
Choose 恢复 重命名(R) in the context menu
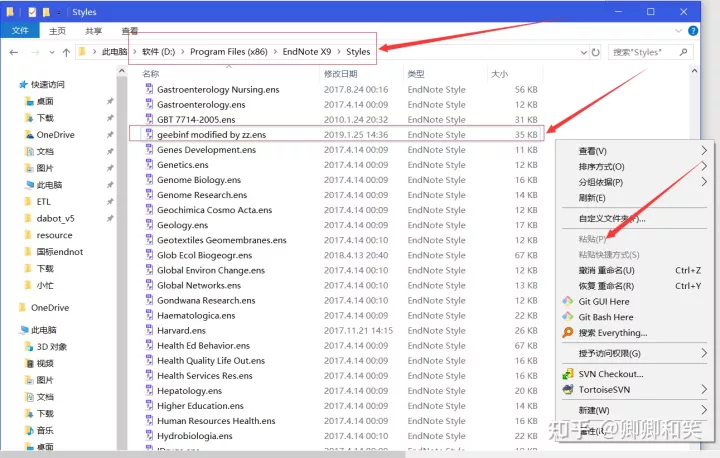606,286
